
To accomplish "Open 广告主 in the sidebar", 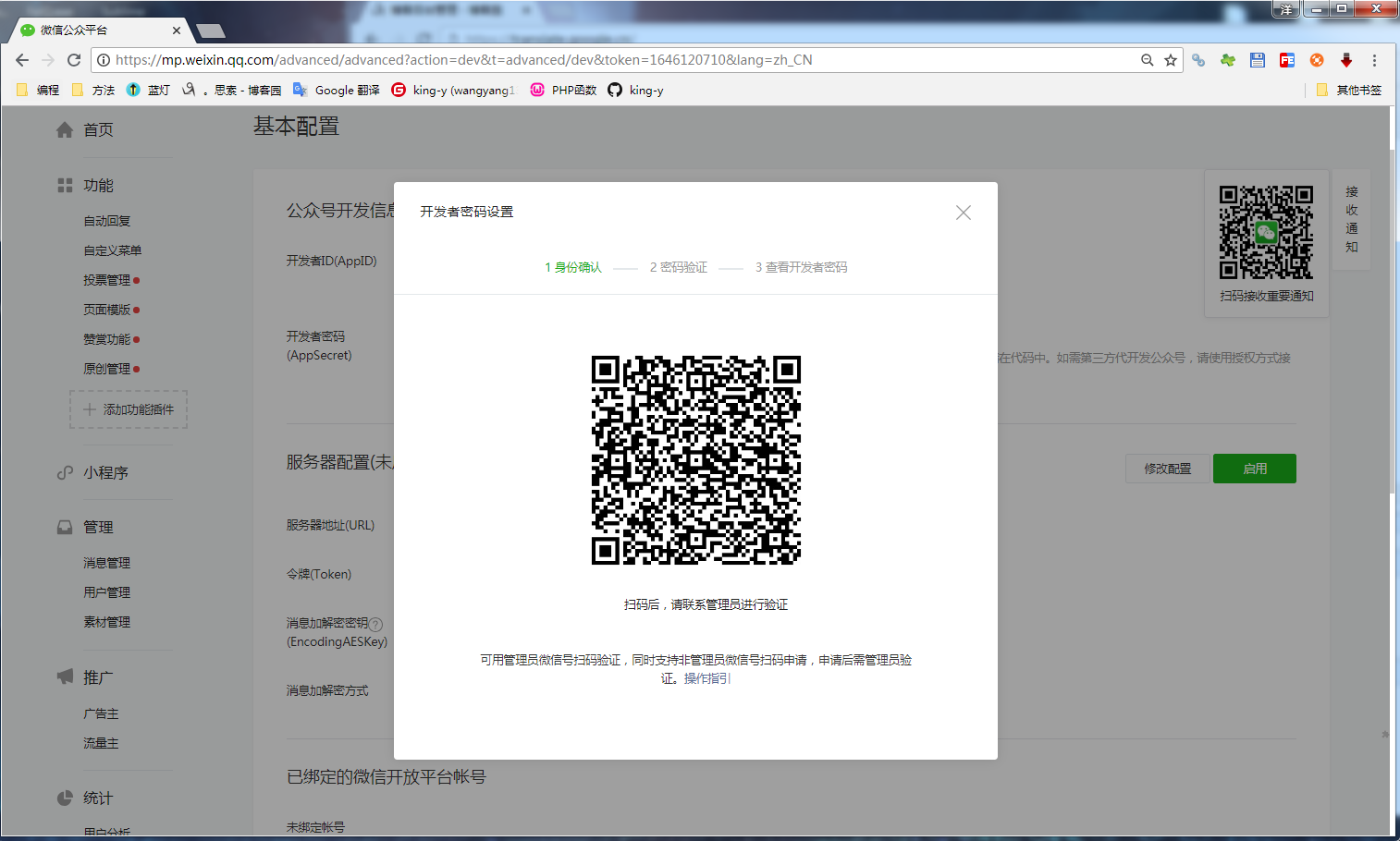I will (101, 713).
